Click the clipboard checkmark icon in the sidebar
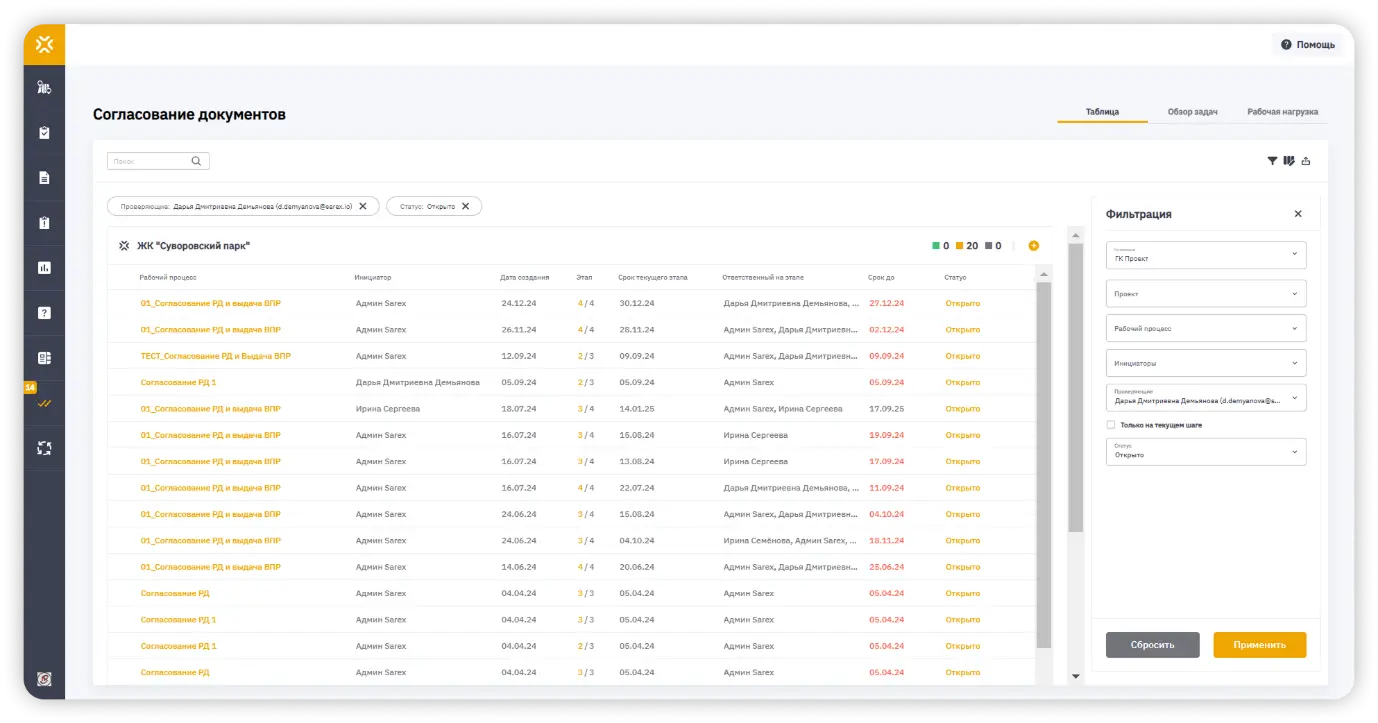 (x=44, y=133)
